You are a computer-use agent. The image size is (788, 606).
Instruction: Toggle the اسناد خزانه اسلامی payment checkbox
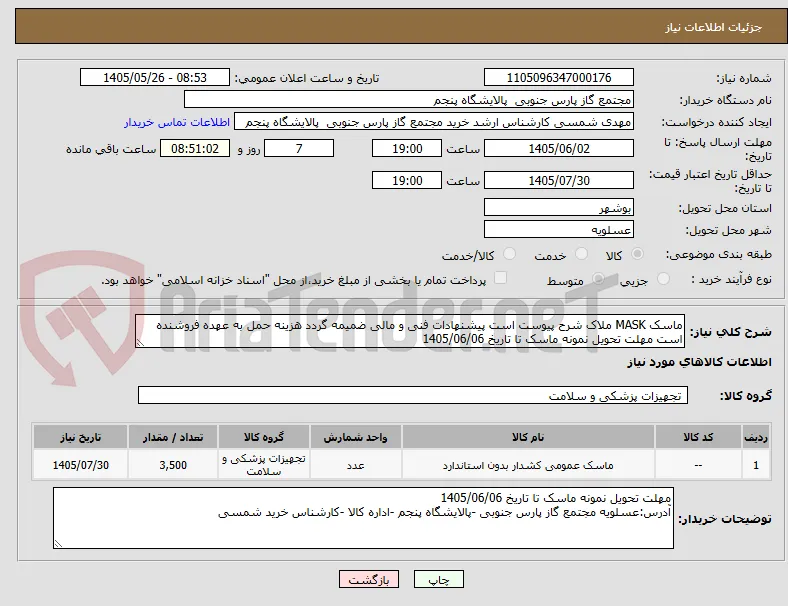click(x=500, y=278)
